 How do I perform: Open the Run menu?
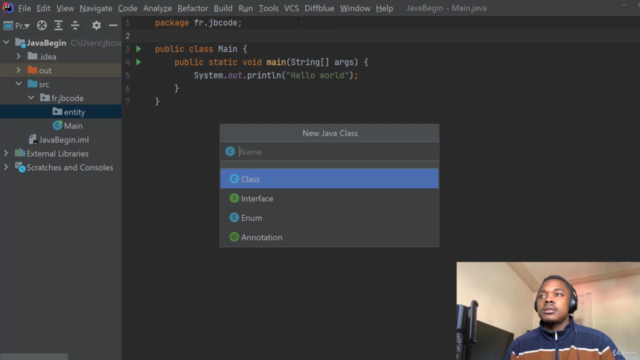tap(245, 8)
